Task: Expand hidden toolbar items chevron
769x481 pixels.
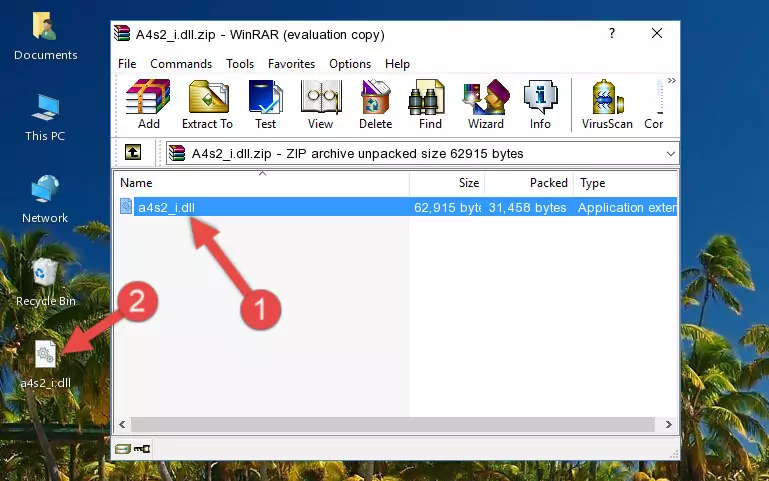Action: click(671, 80)
